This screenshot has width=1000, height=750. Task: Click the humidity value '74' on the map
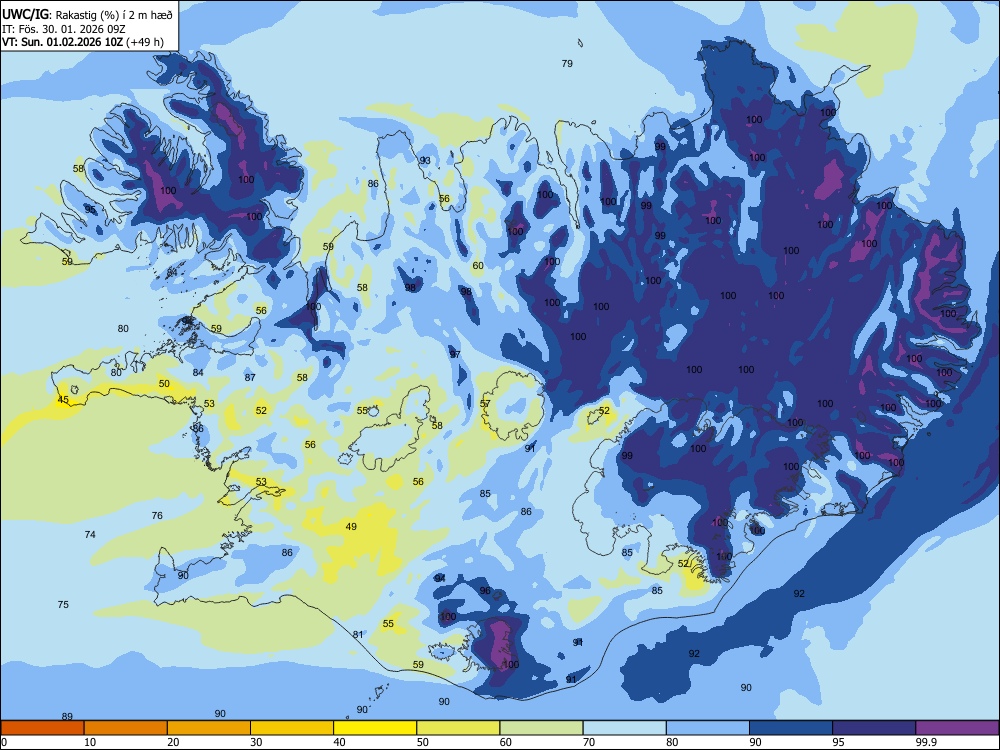(x=90, y=534)
